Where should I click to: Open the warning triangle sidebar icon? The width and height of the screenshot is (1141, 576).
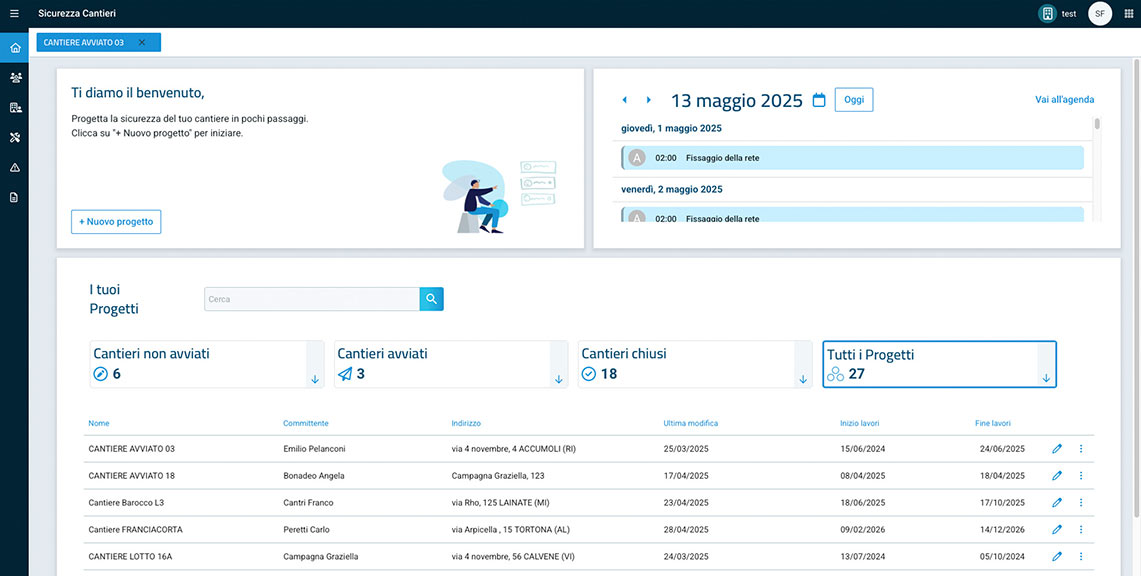click(15, 167)
